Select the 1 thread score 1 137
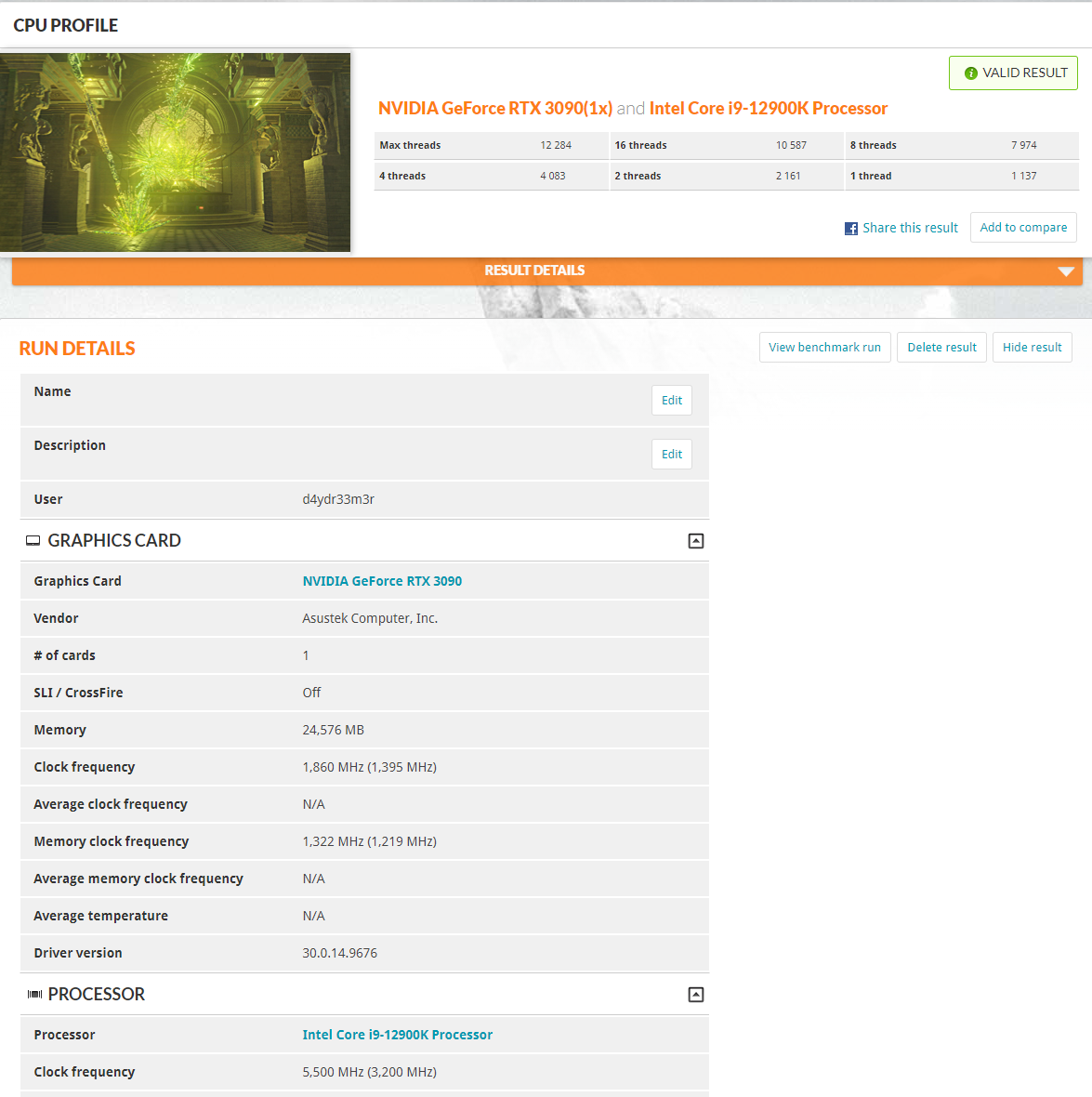 (x=1023, y=177)
